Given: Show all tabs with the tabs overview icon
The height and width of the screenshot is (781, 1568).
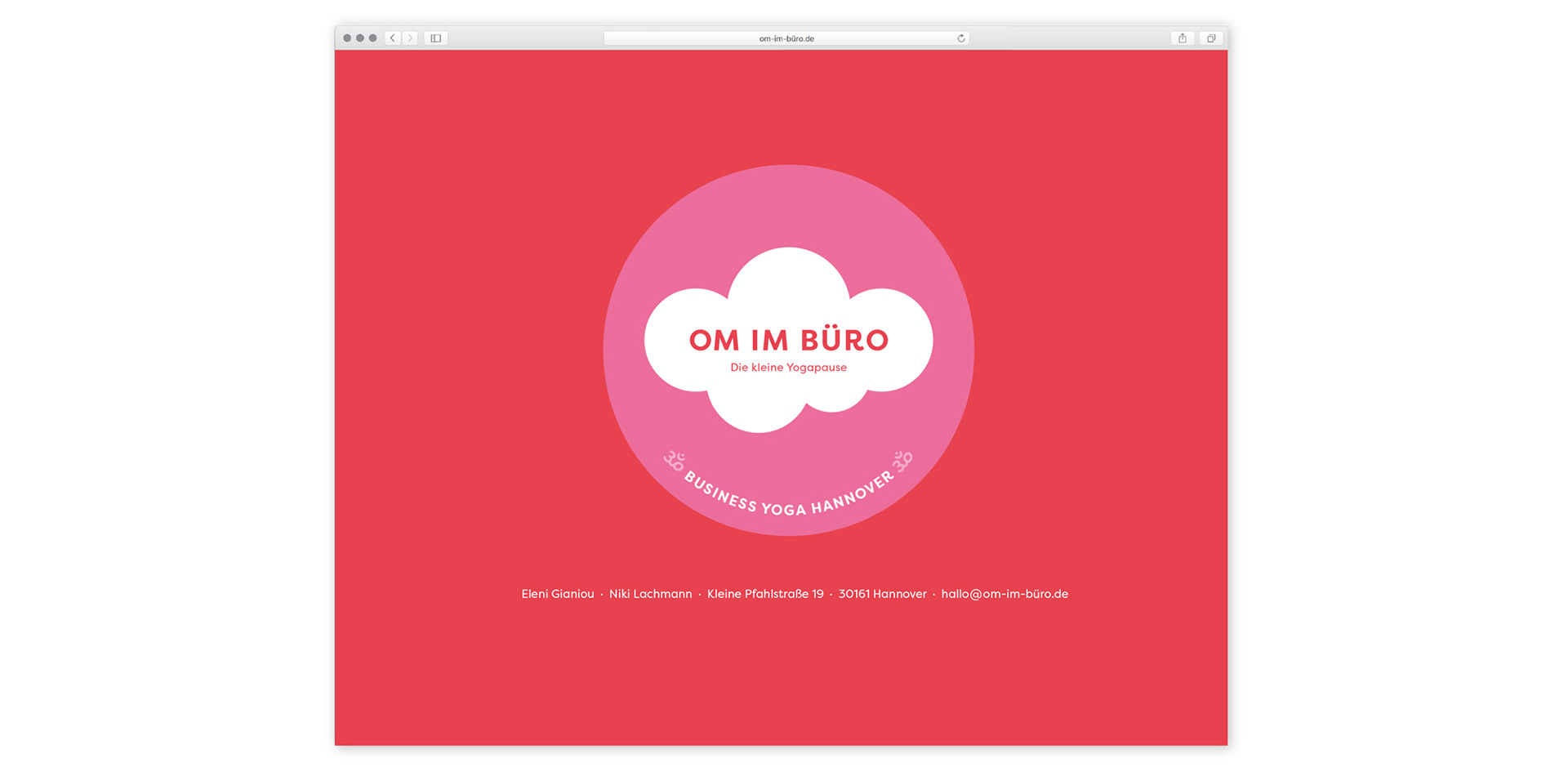Looking at the screenshot, I should (x=1211, y=38).
